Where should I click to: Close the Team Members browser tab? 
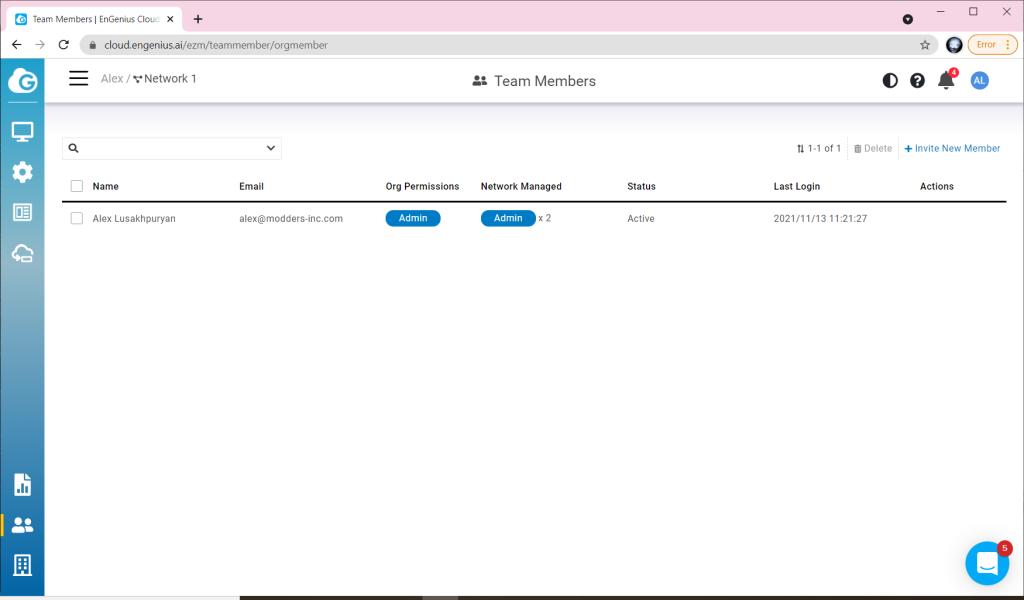(170, 19)
